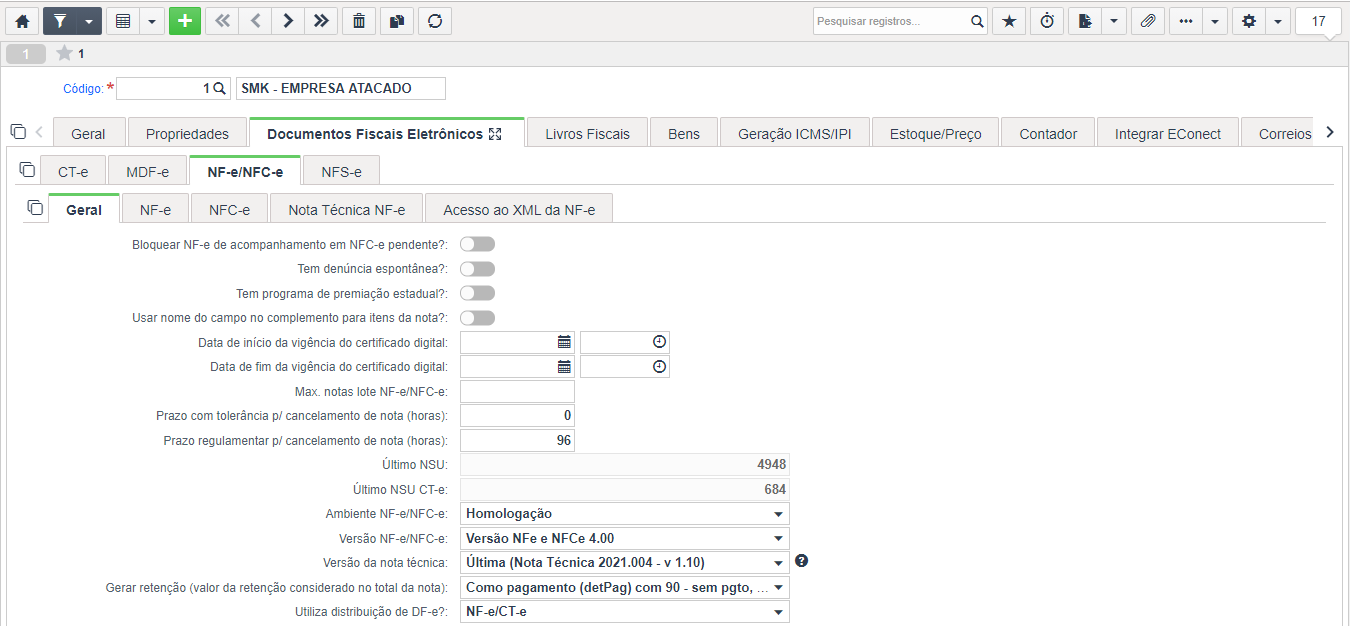Open the filter funnel tool
The width and height of the screenshot is (1350, 626).
pyautogui.click(x=59, y=21)
